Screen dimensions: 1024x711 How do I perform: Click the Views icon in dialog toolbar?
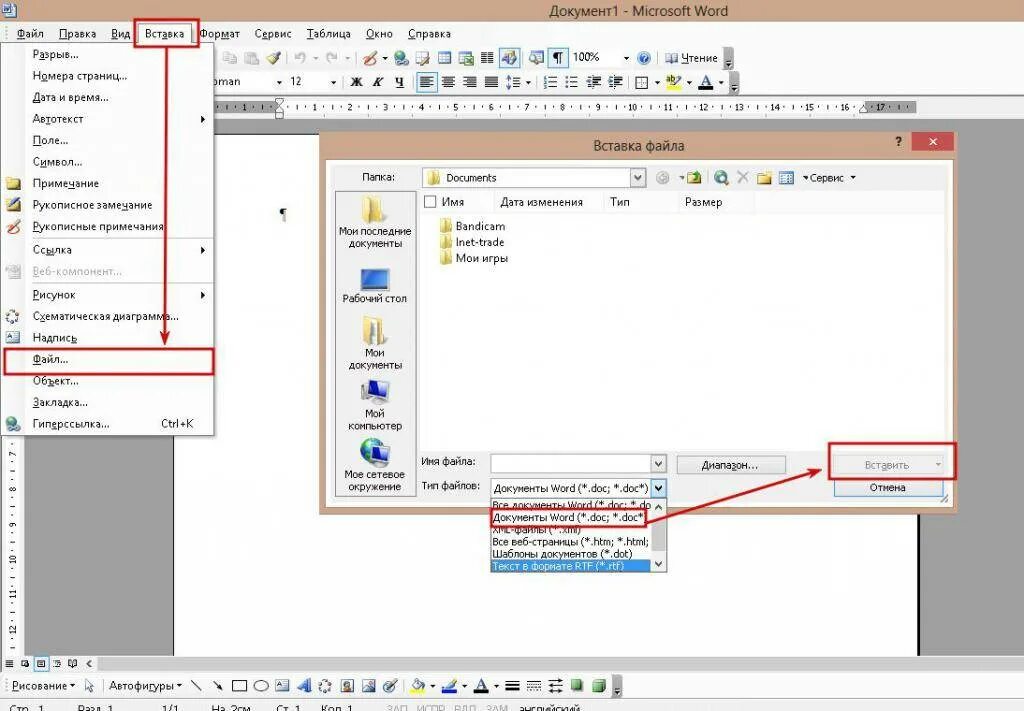(x=786, y=178)
